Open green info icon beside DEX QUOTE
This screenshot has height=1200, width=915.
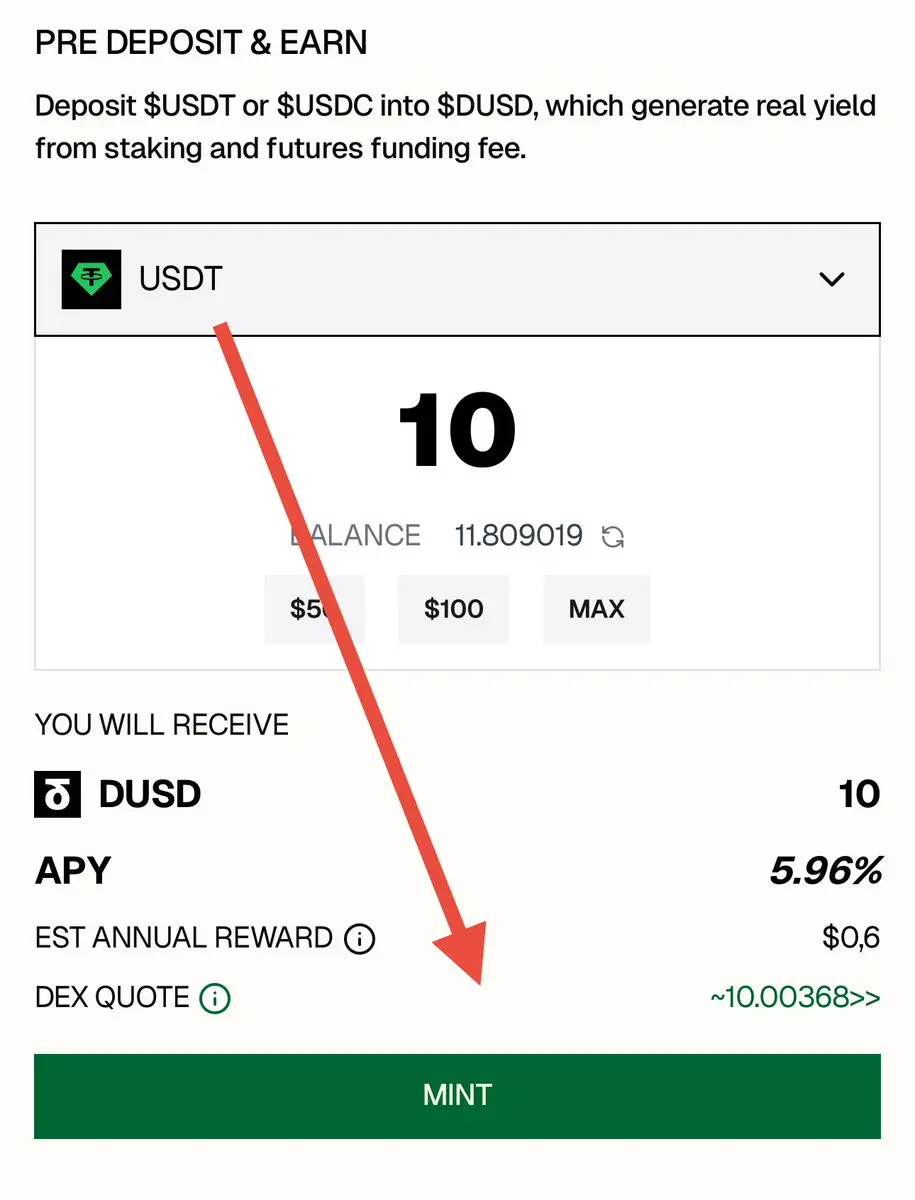click(215, 998)
